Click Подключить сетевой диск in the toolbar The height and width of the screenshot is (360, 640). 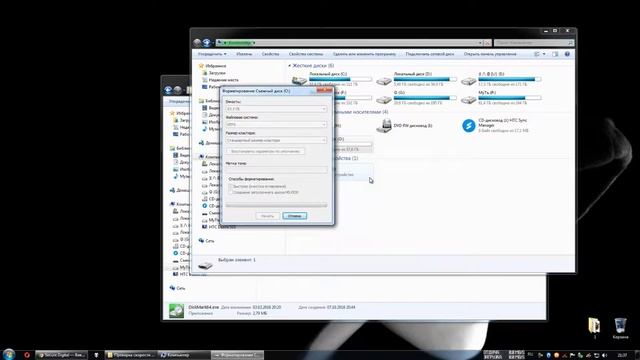(430, 54)
